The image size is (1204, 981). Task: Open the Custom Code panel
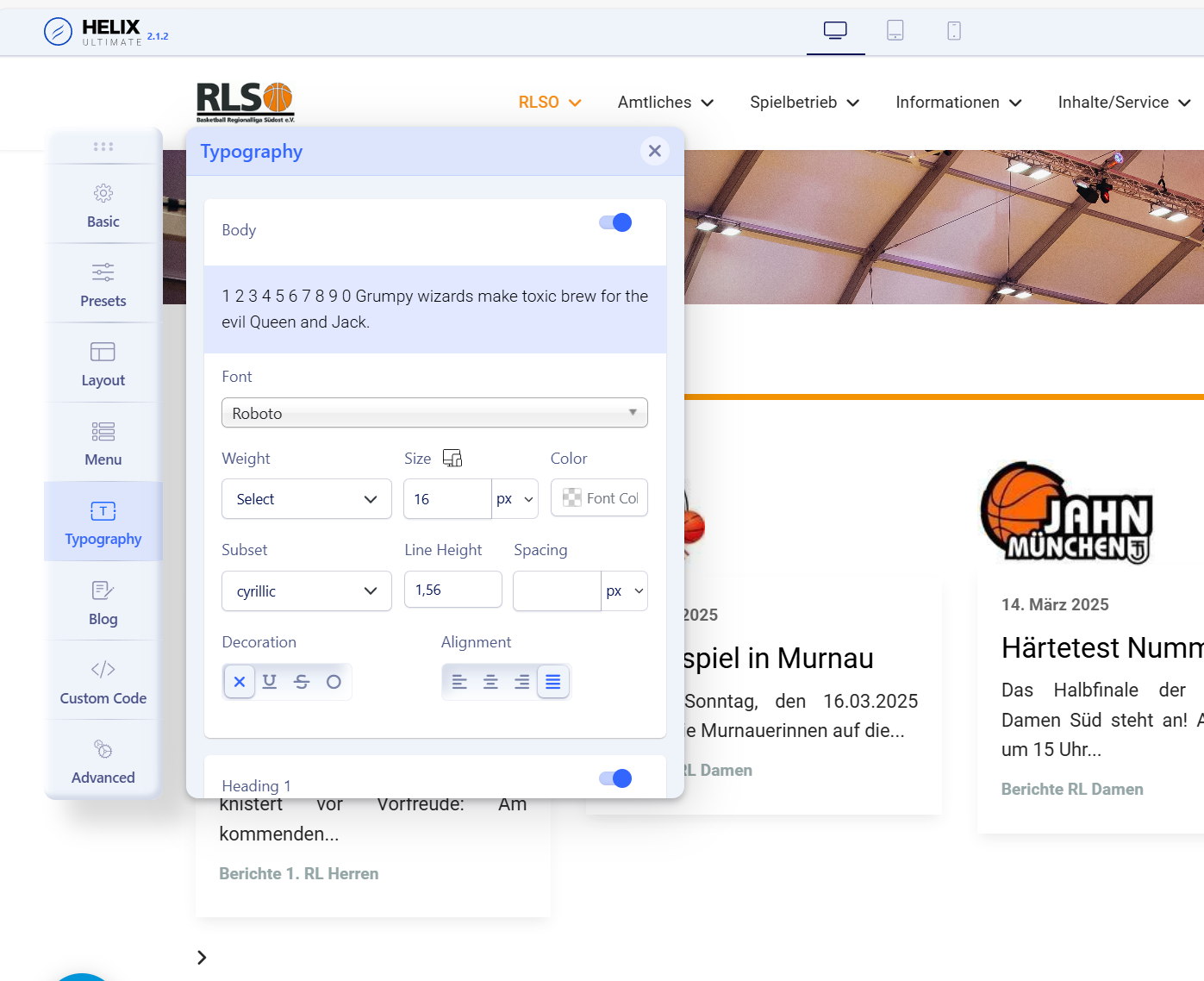point(103,682)
